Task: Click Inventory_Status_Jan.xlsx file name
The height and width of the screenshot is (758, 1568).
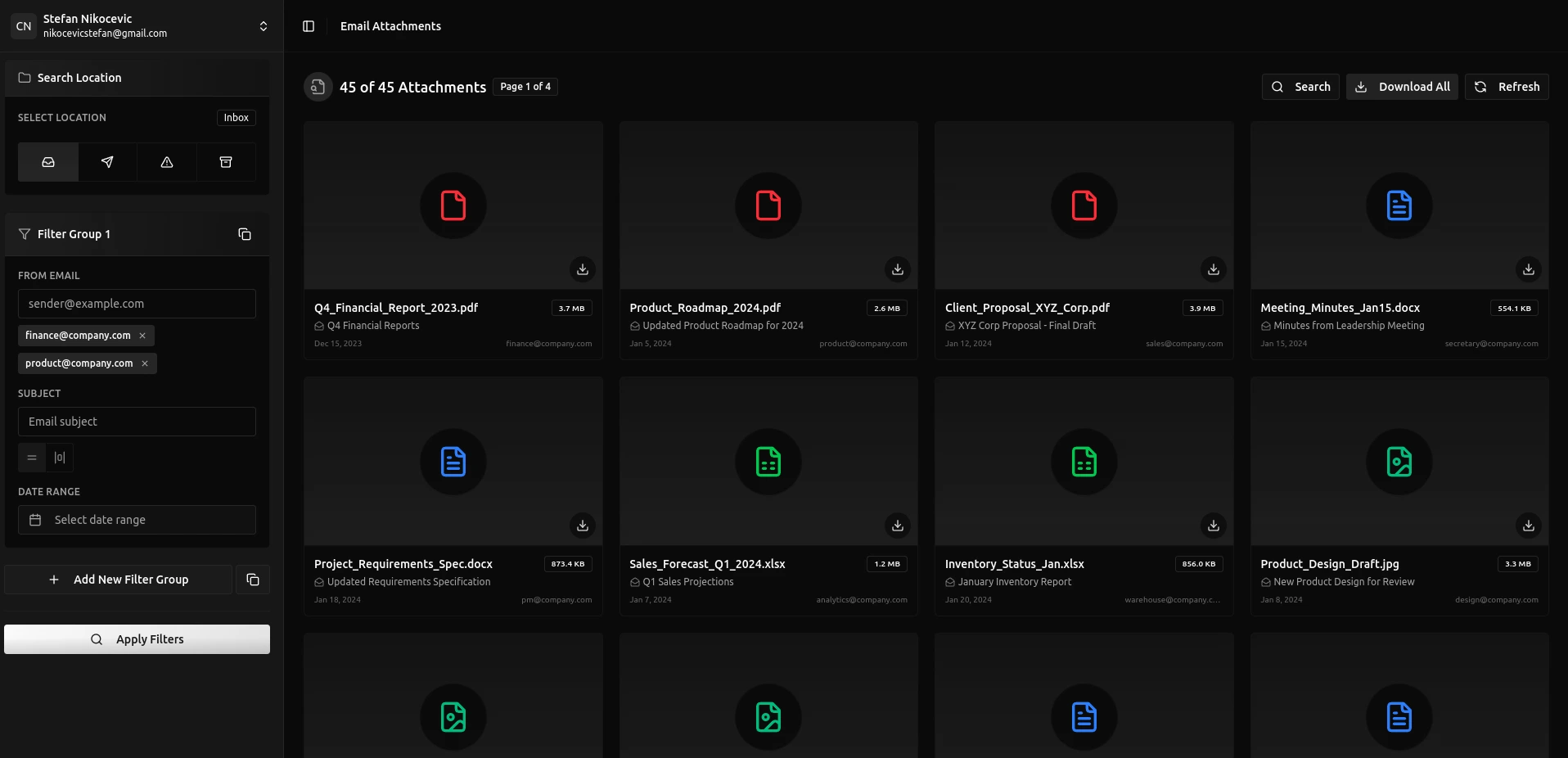Action: [1015, 564]
